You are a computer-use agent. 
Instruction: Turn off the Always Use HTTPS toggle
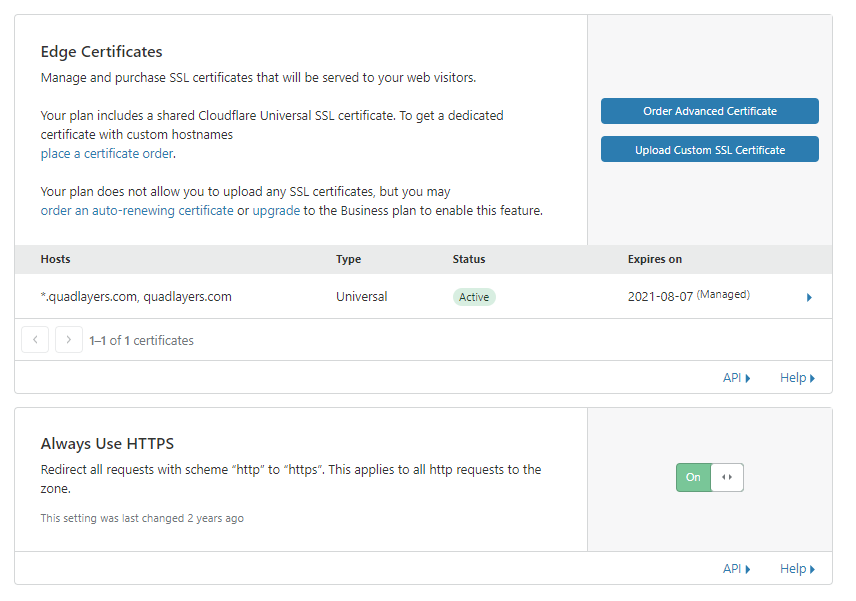709,478
